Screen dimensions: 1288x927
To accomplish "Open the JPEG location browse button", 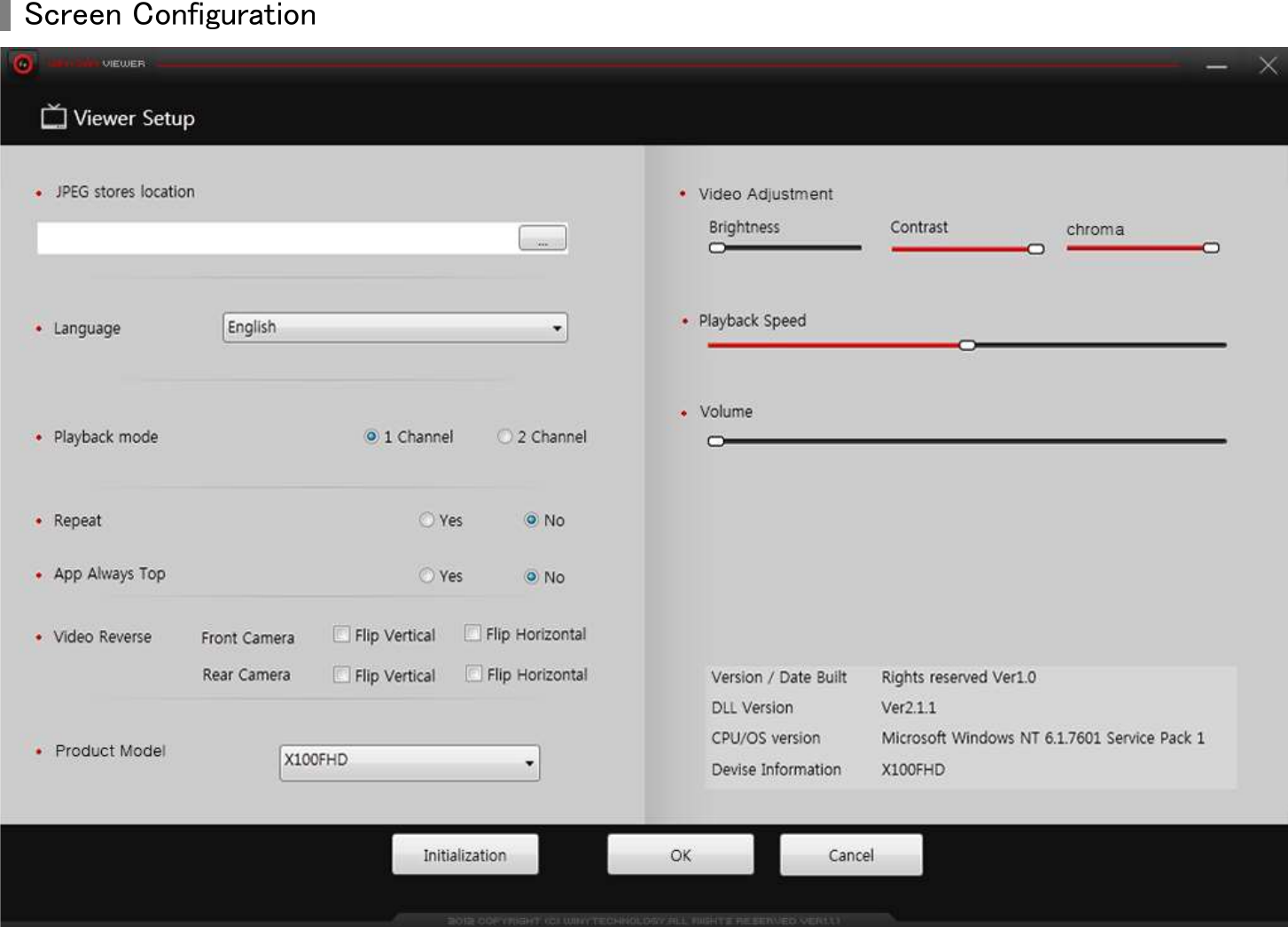I will [x=543, y=238].
